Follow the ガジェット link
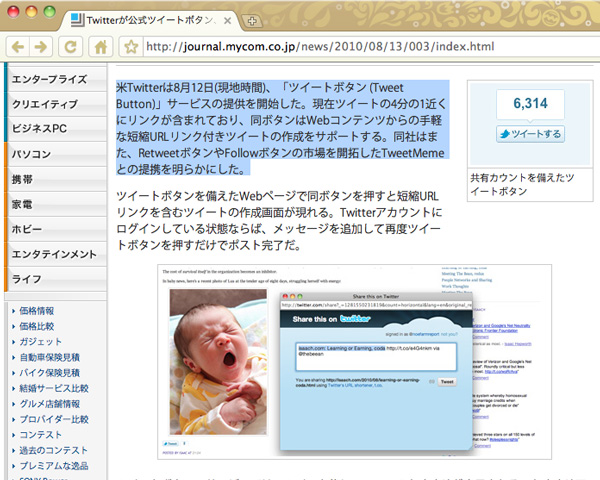 point(41,342)
